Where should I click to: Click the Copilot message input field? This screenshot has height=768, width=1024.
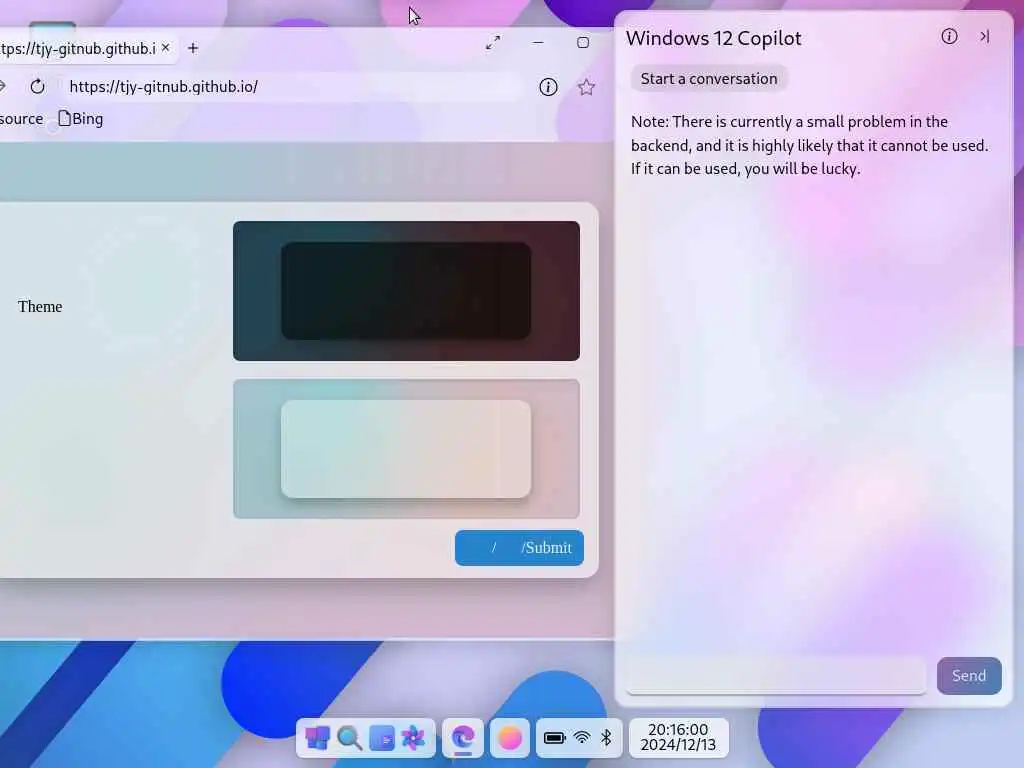click(x=776, y=675)
